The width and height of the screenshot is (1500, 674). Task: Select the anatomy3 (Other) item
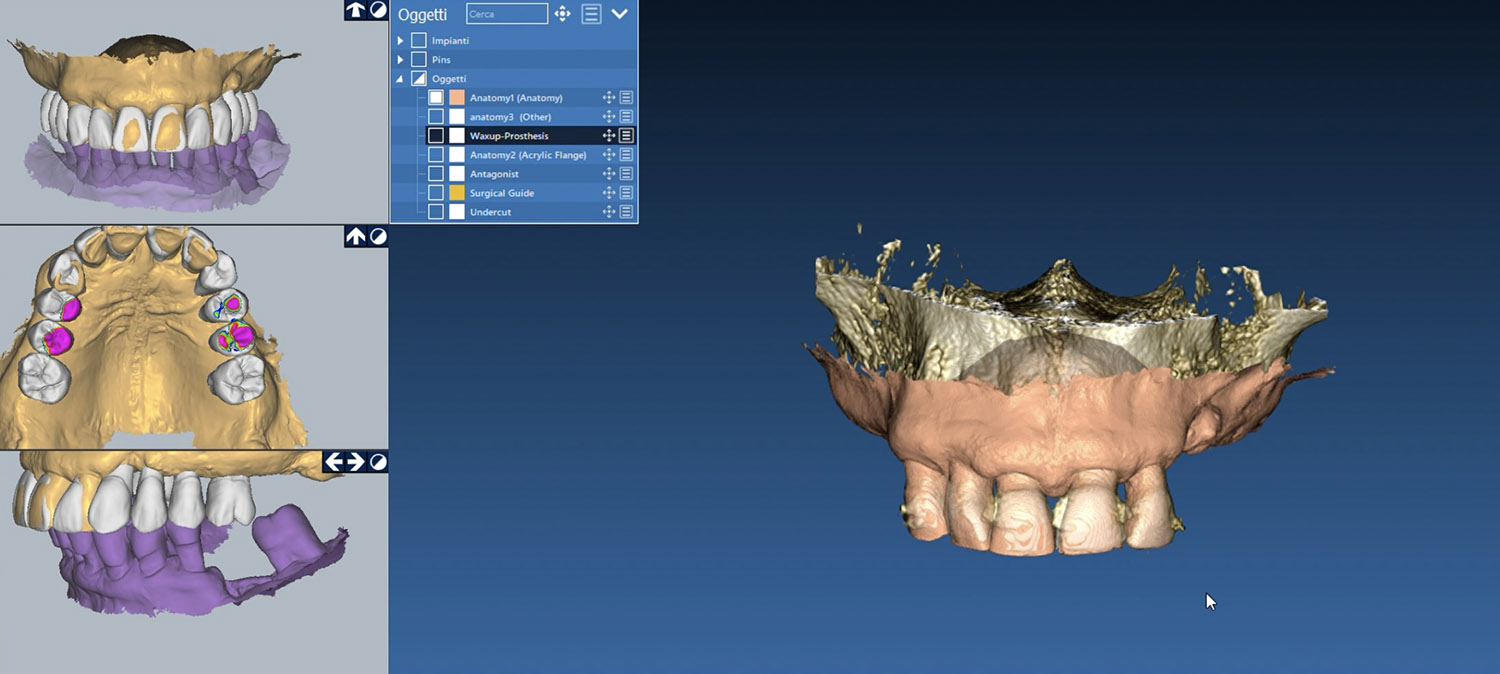510,117
